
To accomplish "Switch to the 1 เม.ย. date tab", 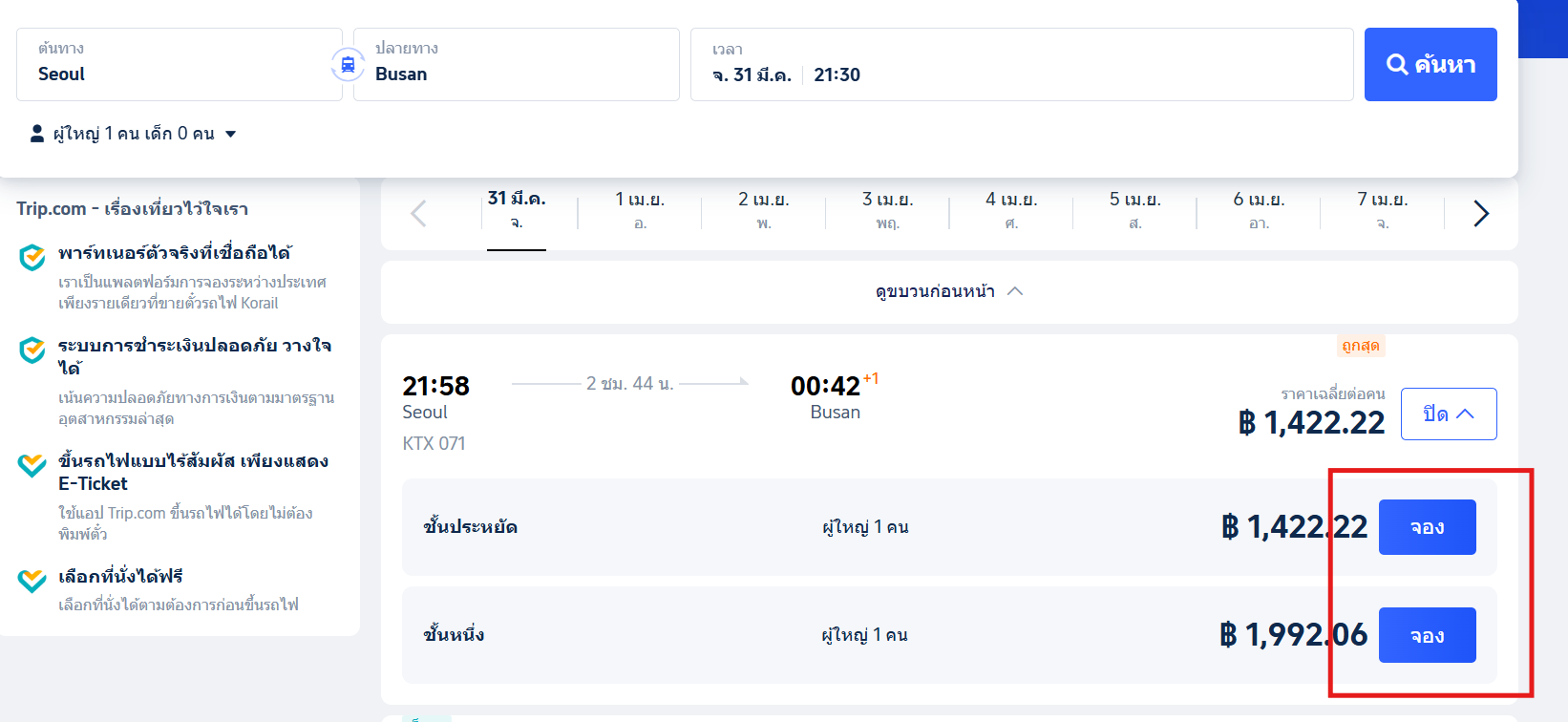I will [x=640, y=209].
